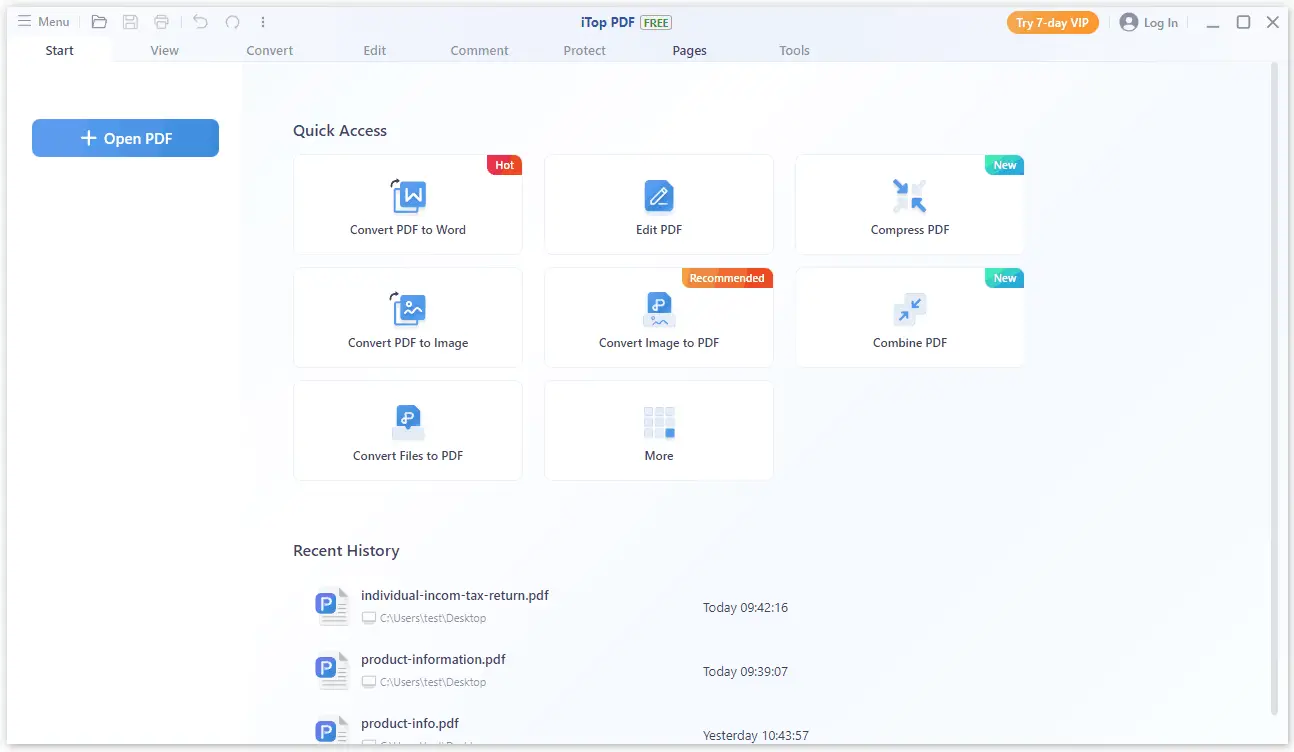Click the Edit PDF pencil icon
Viewport: 1294px width, 752px height.
[x=659, y=197]
